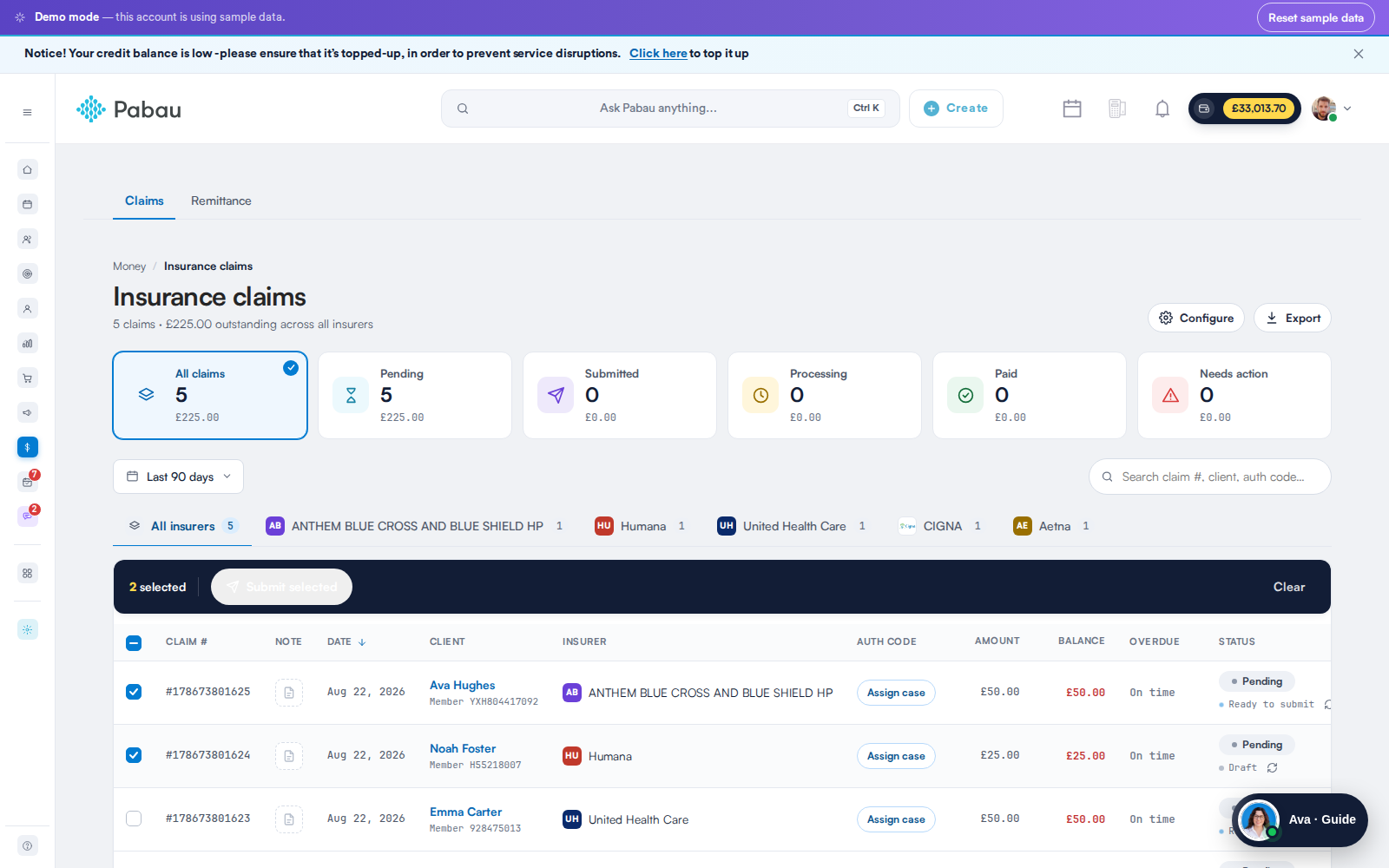Filter by ANTHEM BLUE CROSS AND BLUE SHIELD HP tab
Image resolution: width=1389 pixels, height=868 pixels.
(415, 526)
